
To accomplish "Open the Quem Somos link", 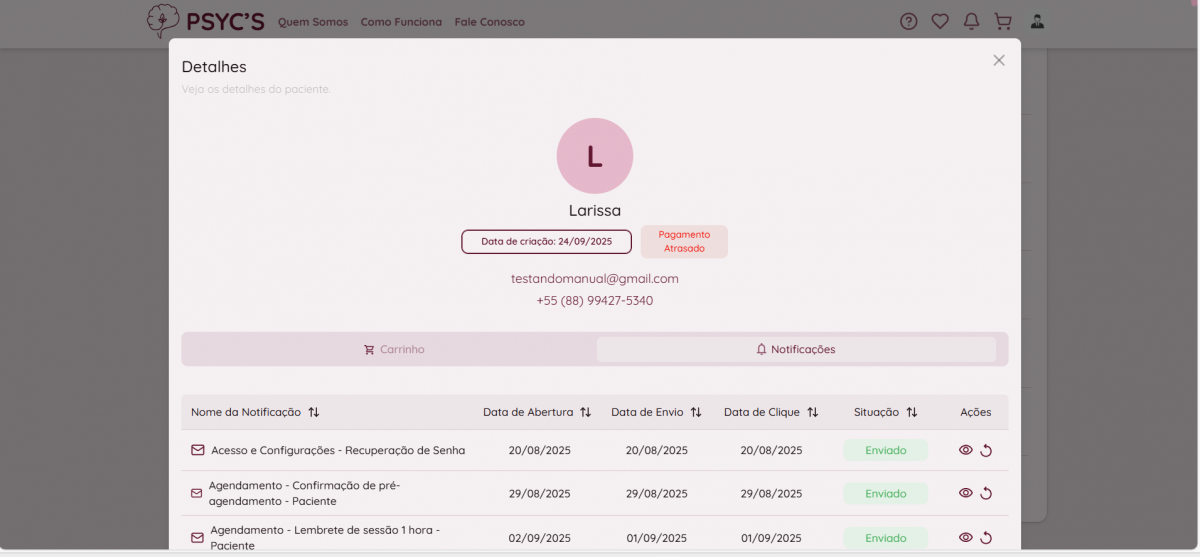I will (x=313, y=22).
